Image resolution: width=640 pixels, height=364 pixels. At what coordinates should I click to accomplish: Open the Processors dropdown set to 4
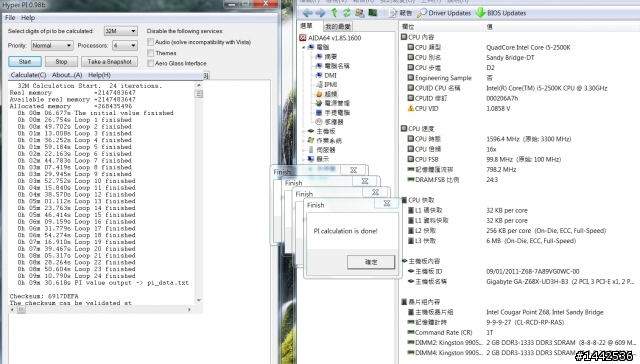125,45
